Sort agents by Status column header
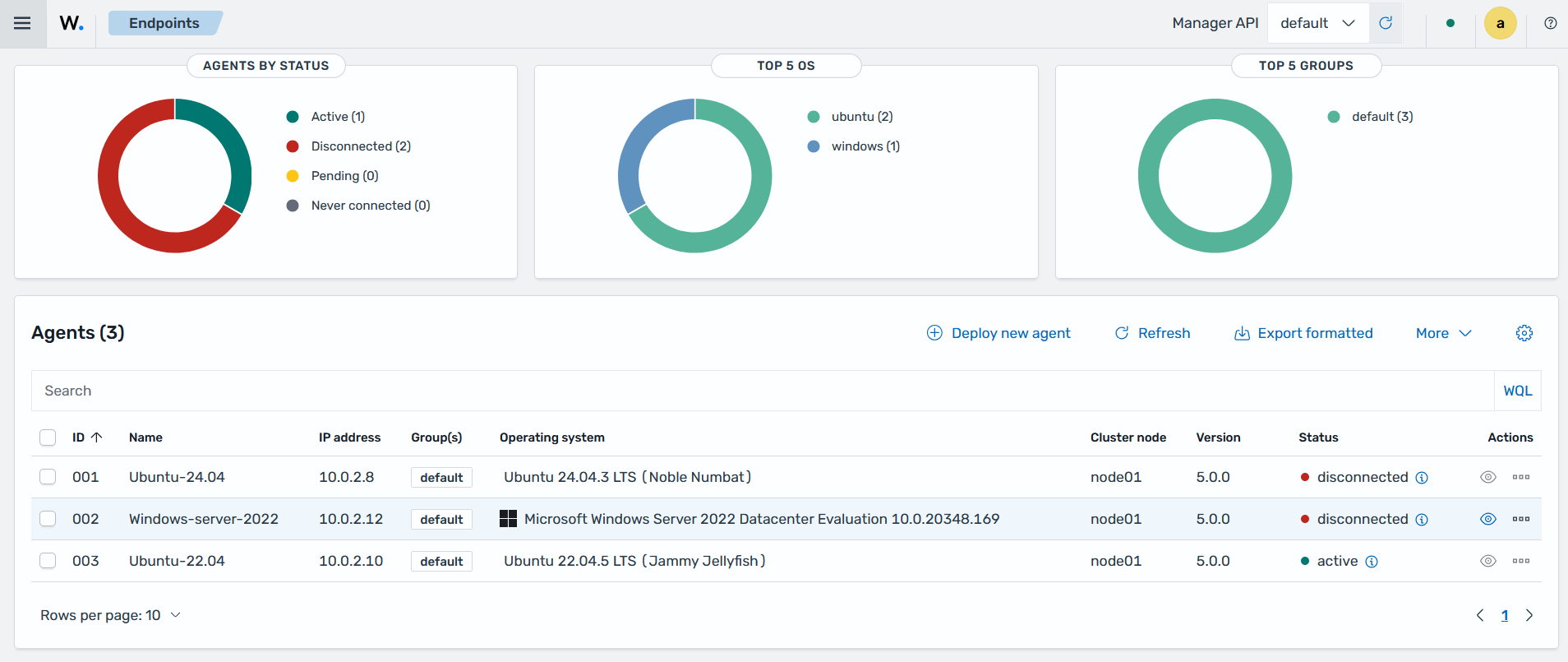The height and width of the screenshot is (662, 1568). (x=1318, y=437)
